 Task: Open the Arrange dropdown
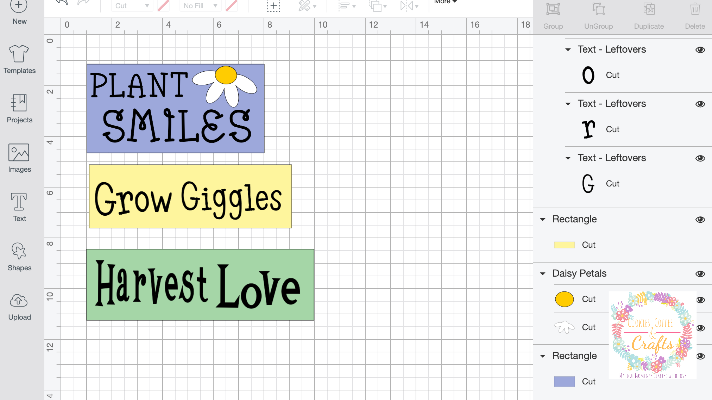pyautogui.click(x=378, y=6)
